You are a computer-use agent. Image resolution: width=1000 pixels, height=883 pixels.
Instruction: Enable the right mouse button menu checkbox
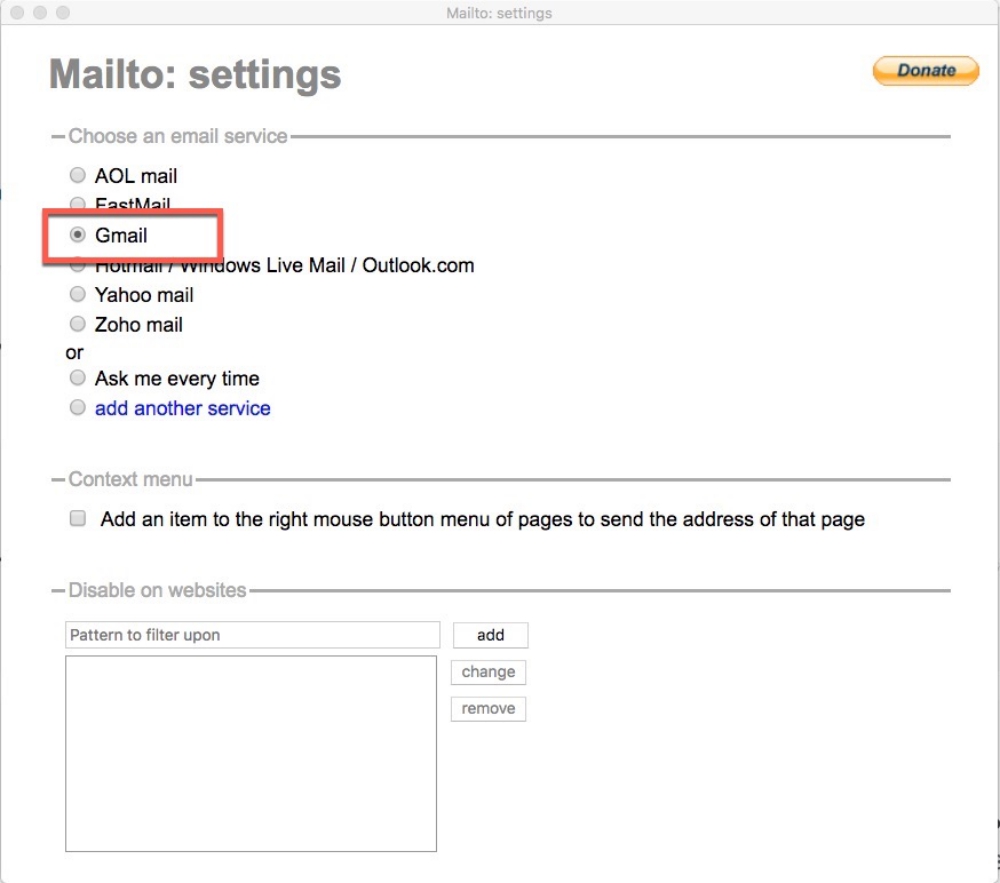(x=77, y=519)
